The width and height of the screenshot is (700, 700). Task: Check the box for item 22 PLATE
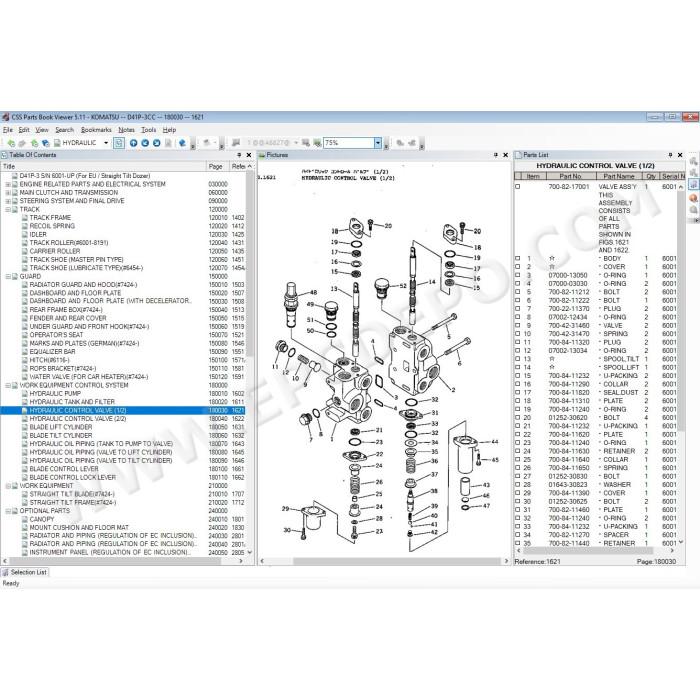pos(518,434)
